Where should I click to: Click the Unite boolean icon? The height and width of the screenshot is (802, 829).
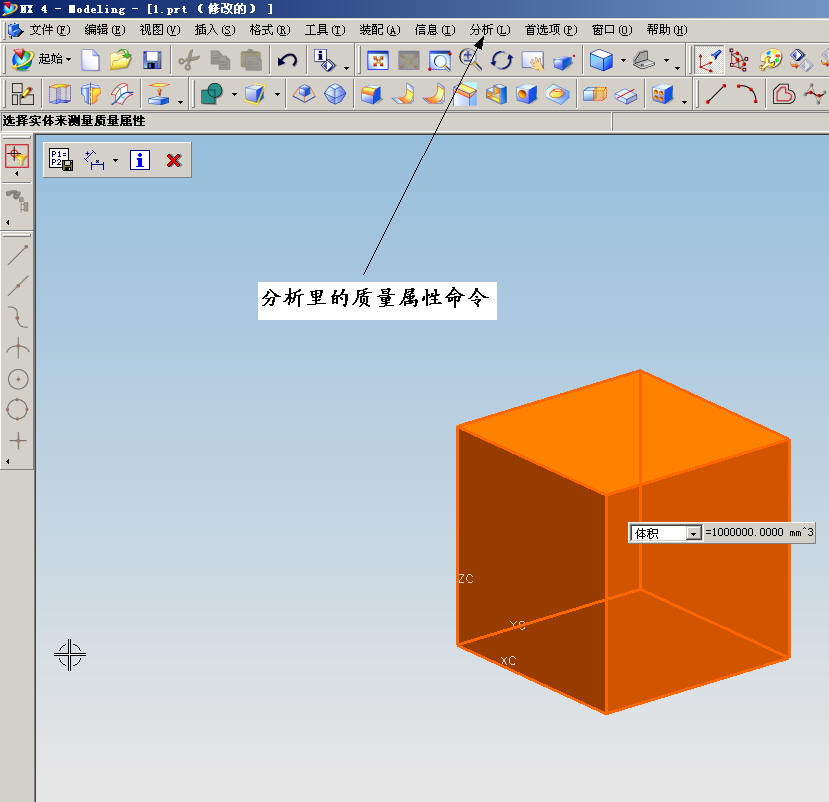(x=212, y=95)
